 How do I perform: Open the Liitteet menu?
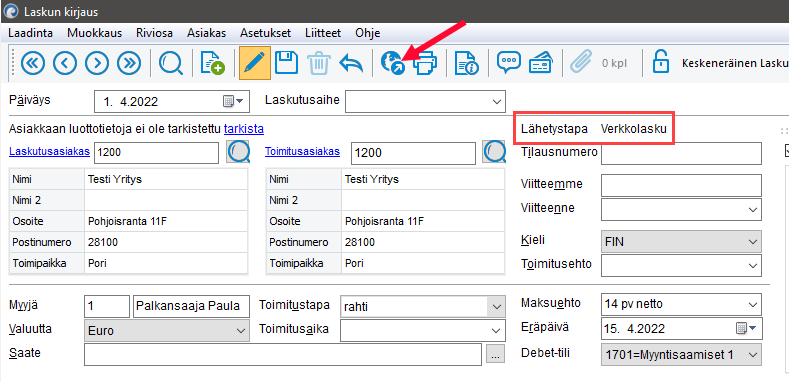click(323, 33)
